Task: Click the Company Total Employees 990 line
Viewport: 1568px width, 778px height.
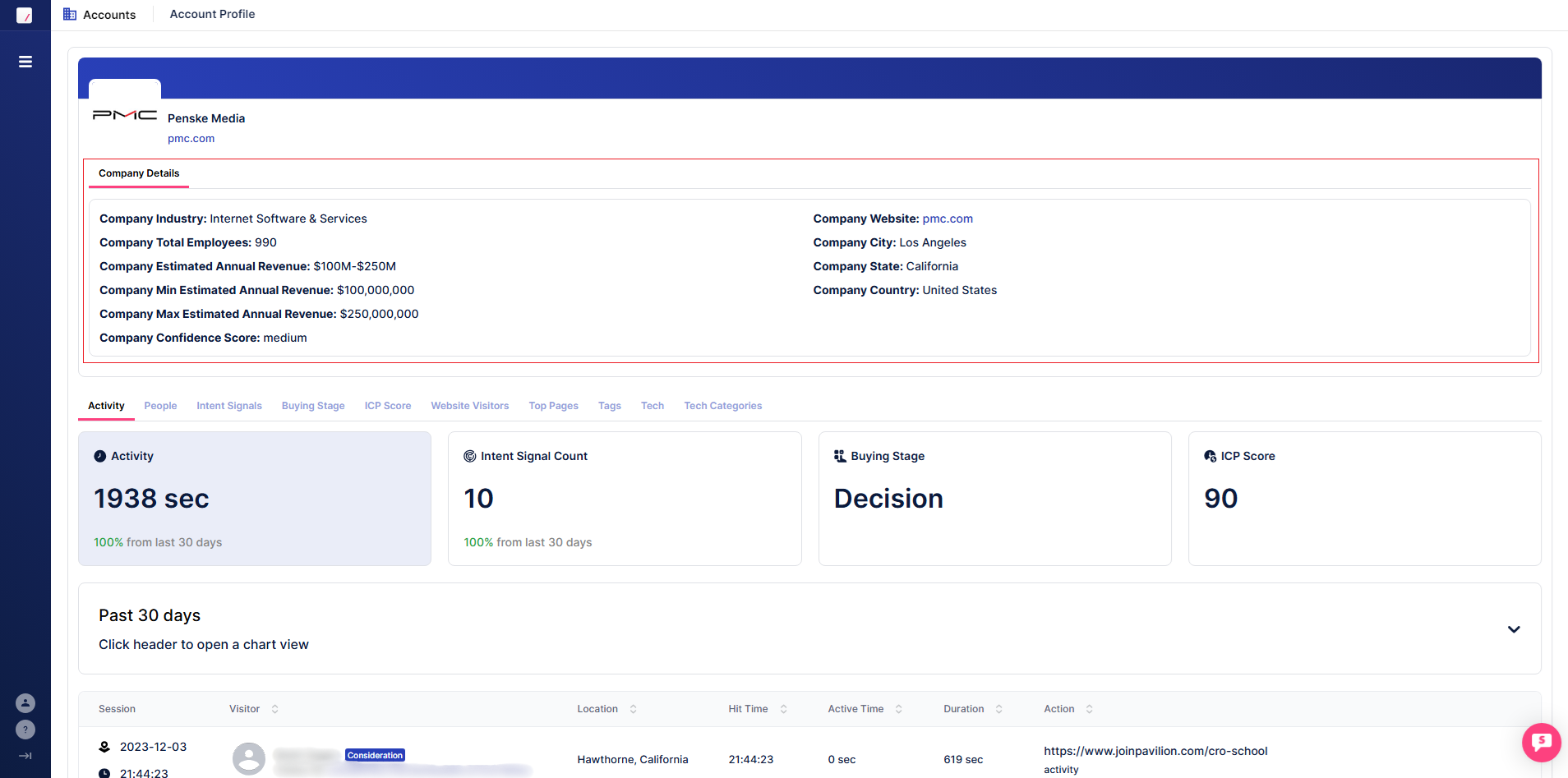Action: point(188,242)
